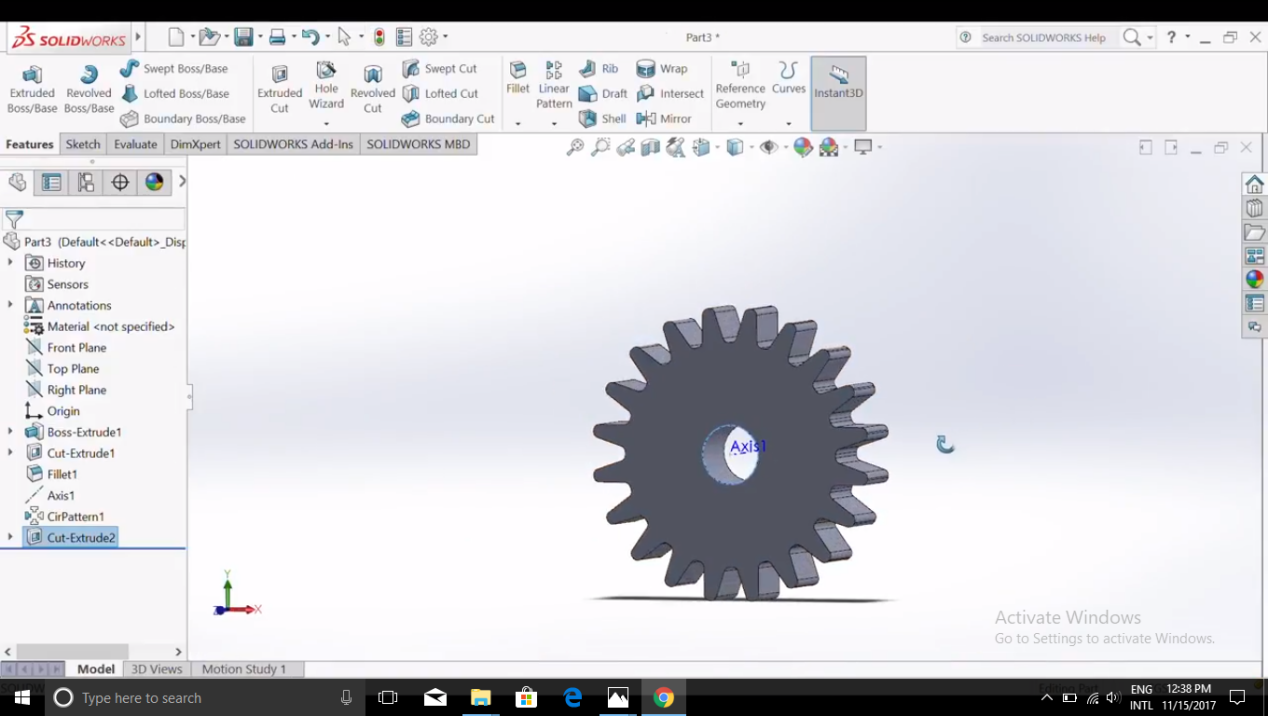This screenshot has width=1268, height=716.
Task: Click the Swept Cut tool
Action: pos(439,68)
